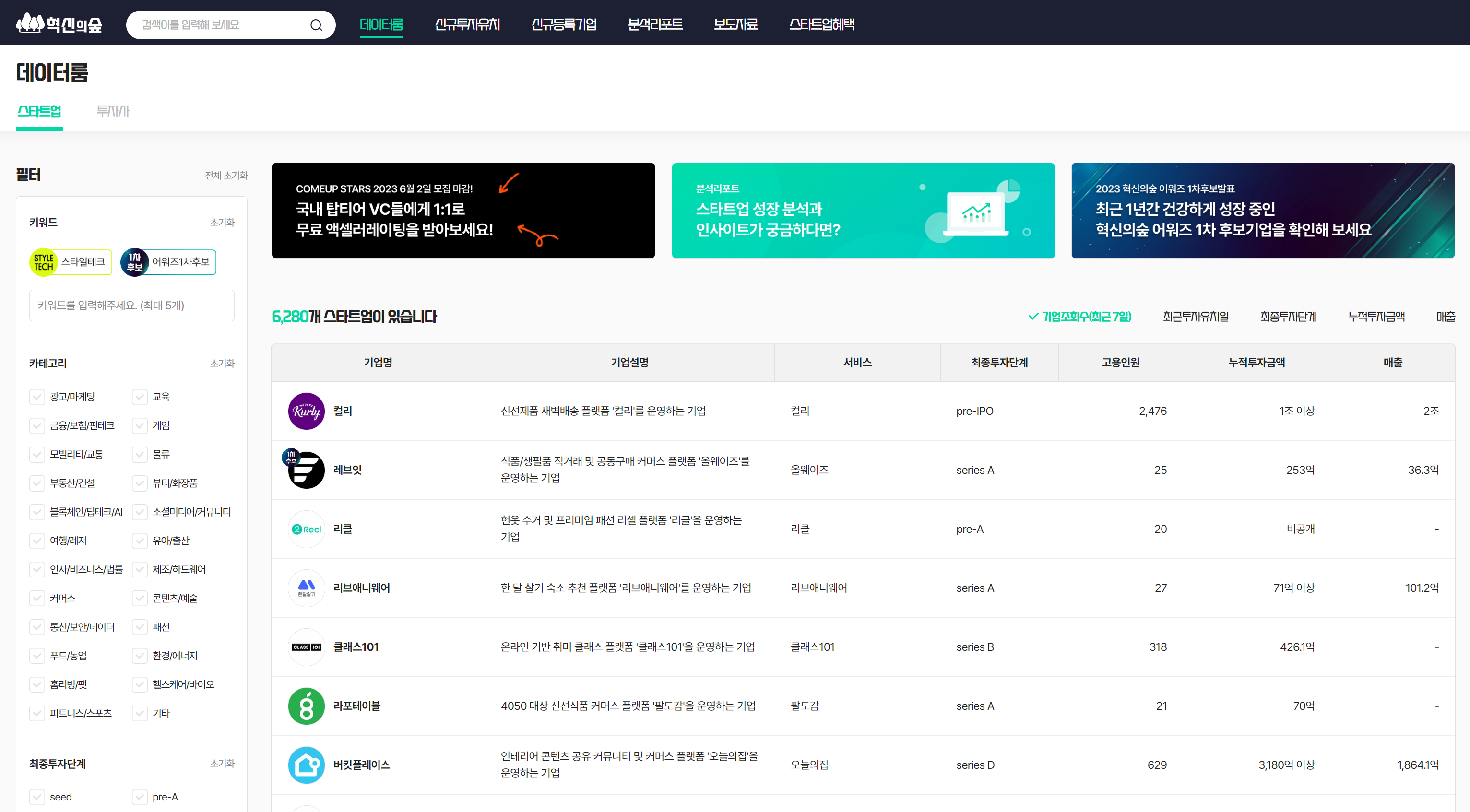Click the 라포테이블 green logo
Screen dimensions: 1470x812
[x=307, y=706]
